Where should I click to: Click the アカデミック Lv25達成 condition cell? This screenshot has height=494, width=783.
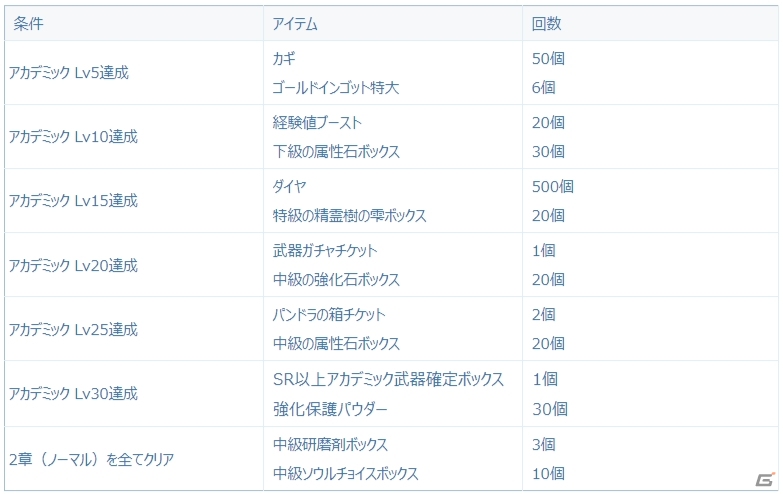(x=134, y=329)
